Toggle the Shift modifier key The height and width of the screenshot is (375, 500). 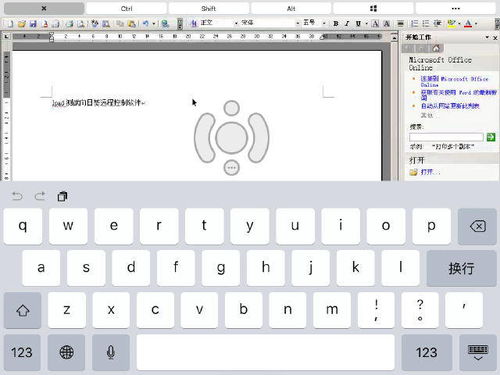click(209, 8)
